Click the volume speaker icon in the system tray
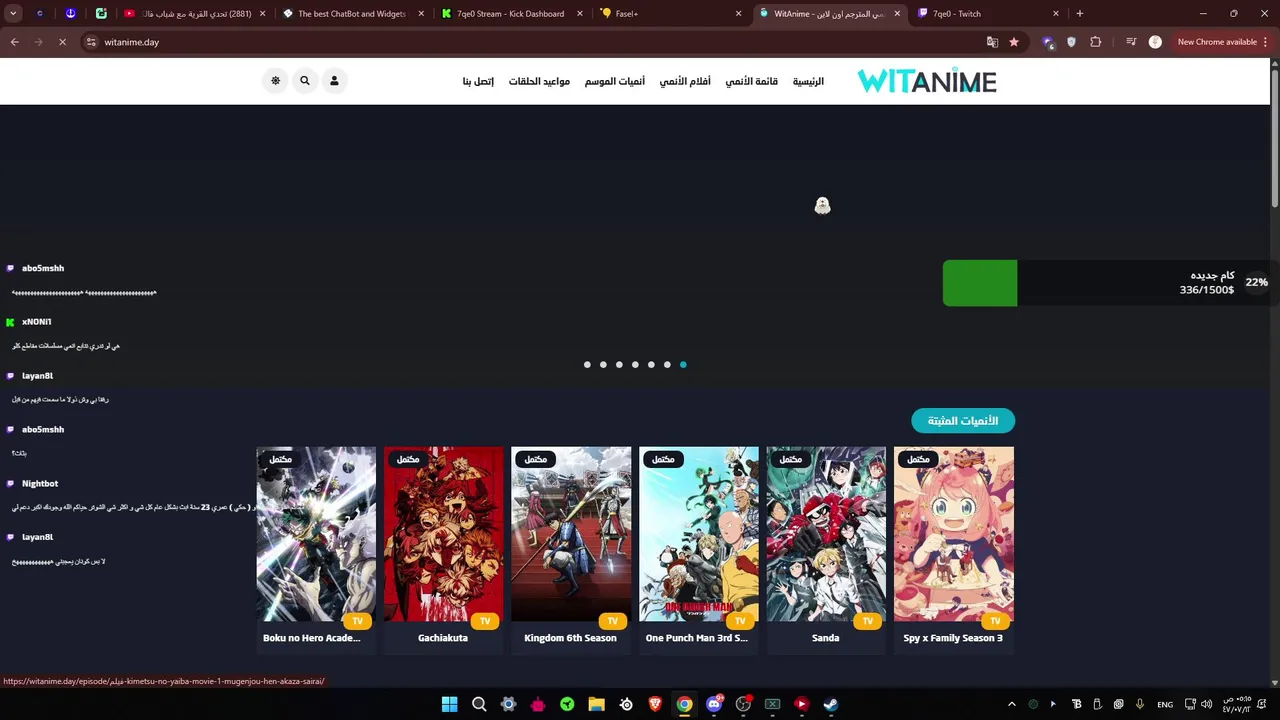1280x720 pixels. click(x=1206, y=704)
